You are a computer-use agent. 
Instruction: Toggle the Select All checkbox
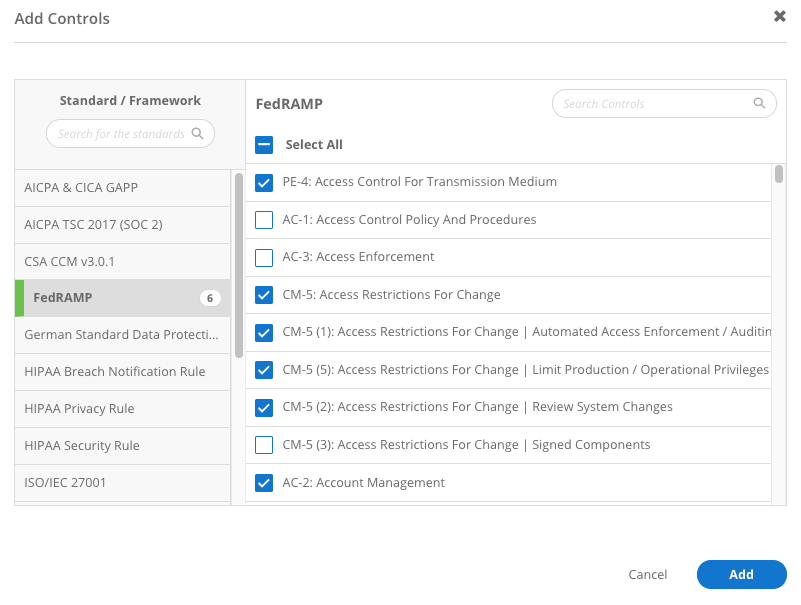pyautogui.click(x=264, y=145)
